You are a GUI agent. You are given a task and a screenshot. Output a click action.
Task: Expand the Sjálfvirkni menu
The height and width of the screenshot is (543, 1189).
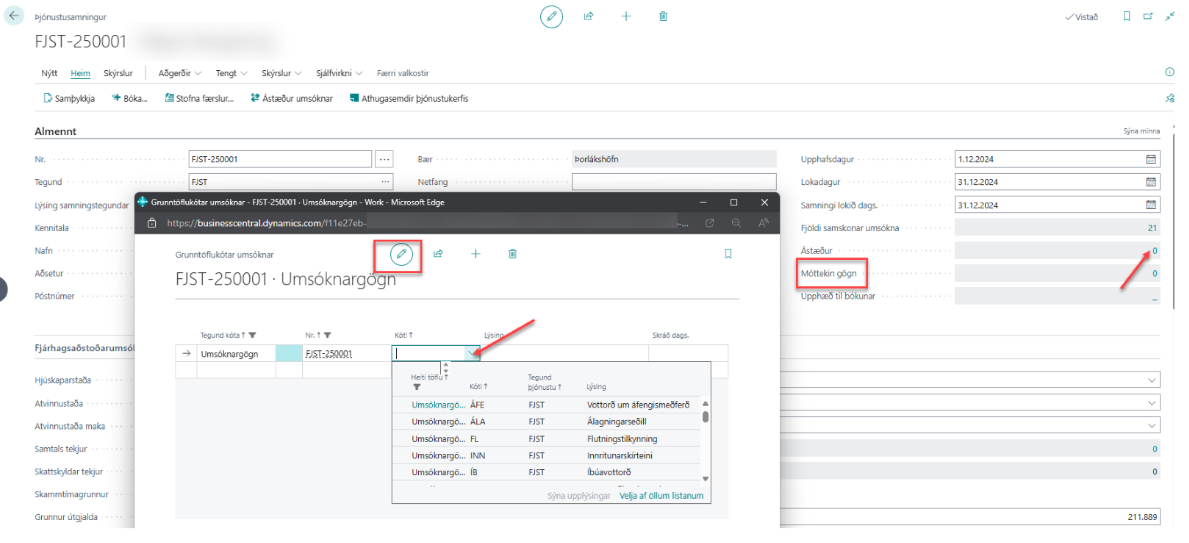[340, 73]
